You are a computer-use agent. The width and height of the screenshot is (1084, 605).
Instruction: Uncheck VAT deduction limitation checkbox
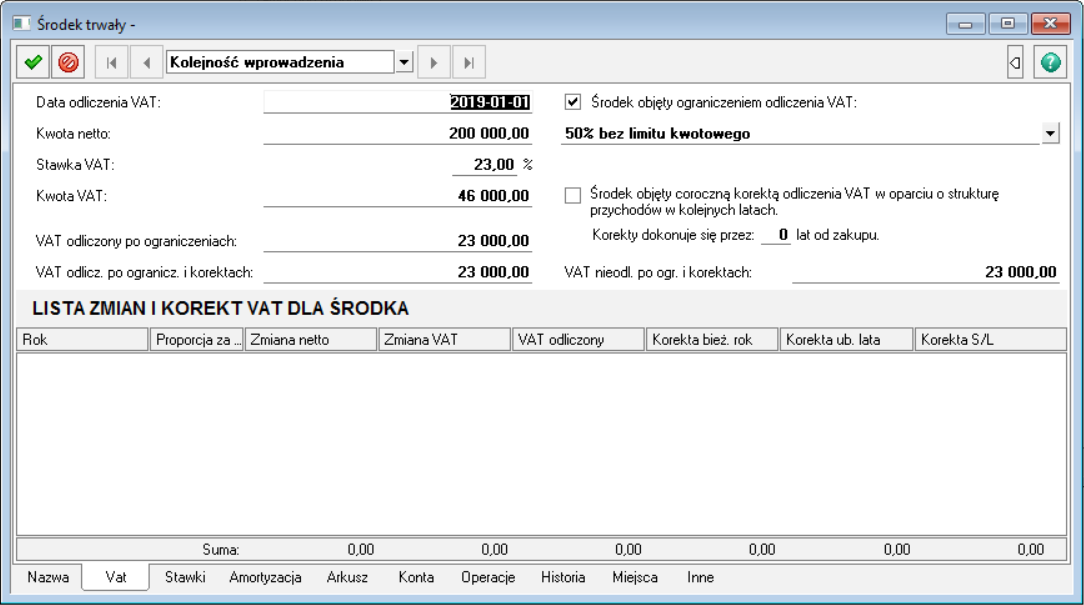(573, 101)
